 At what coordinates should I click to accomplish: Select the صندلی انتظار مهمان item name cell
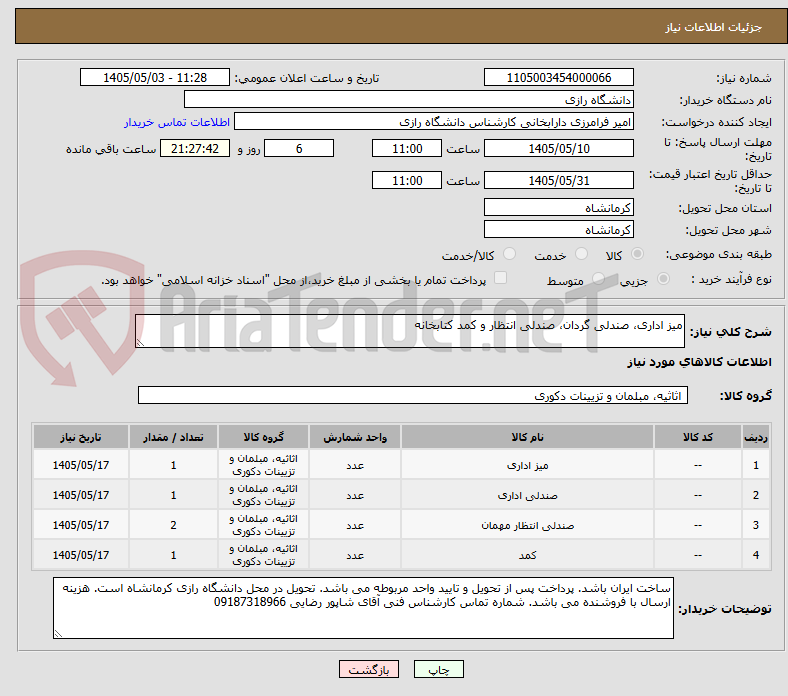[528, 526]
